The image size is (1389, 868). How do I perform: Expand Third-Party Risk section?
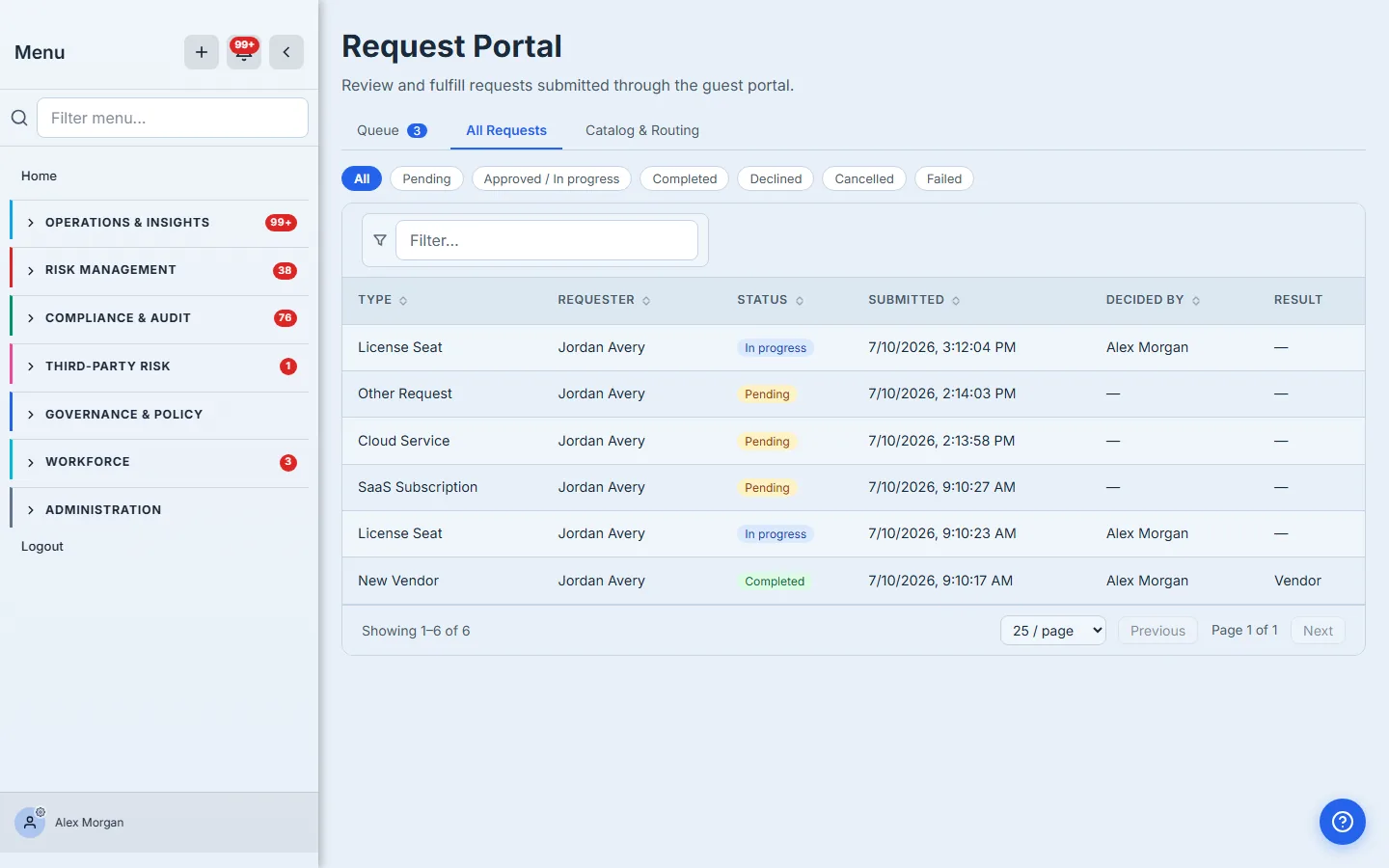(159, 366)
